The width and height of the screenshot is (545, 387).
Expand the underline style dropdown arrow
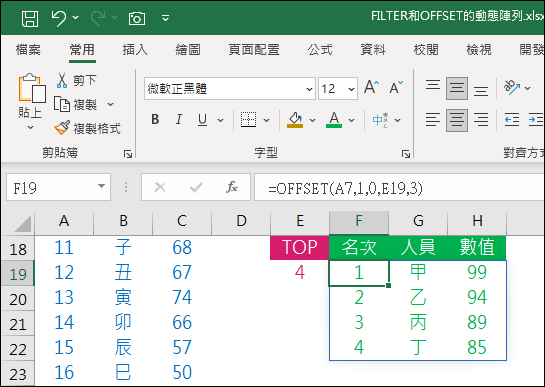pos(220,121)
